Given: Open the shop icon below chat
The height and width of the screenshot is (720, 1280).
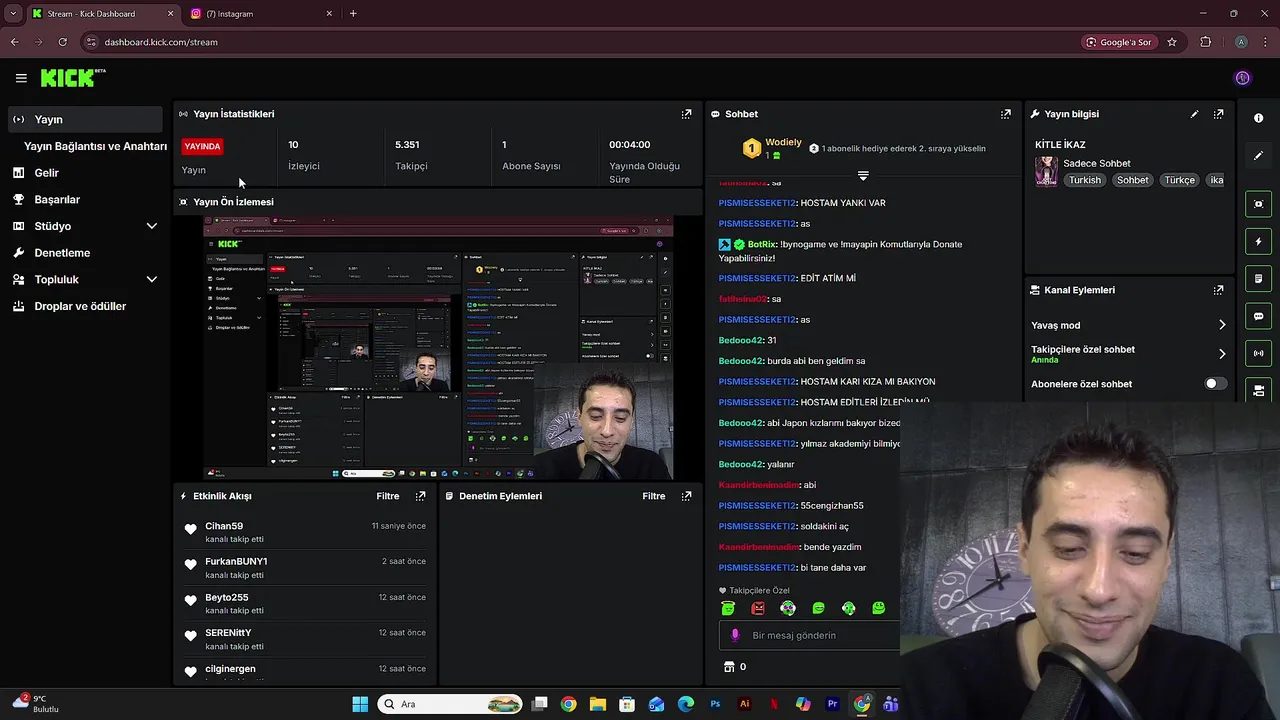Looking at the screenshot, I should point(729,667).
